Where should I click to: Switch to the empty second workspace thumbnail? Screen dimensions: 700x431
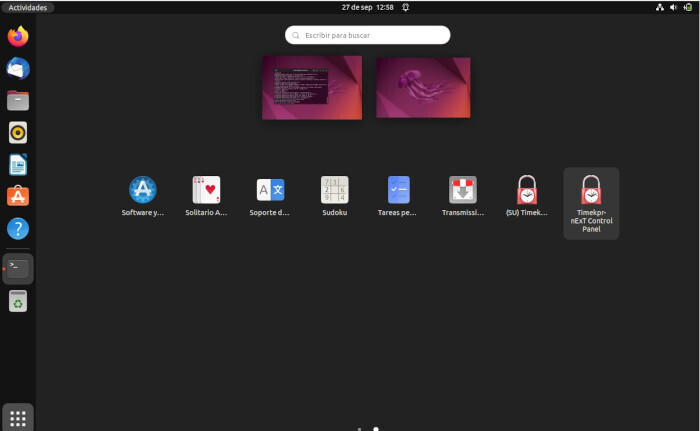(423, 87)
